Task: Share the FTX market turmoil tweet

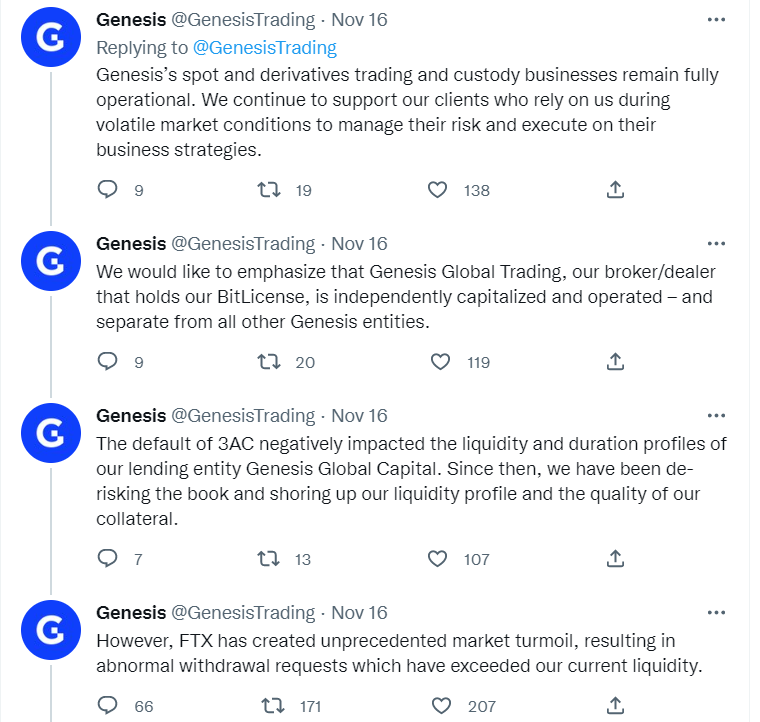Action: click(616, 706)
